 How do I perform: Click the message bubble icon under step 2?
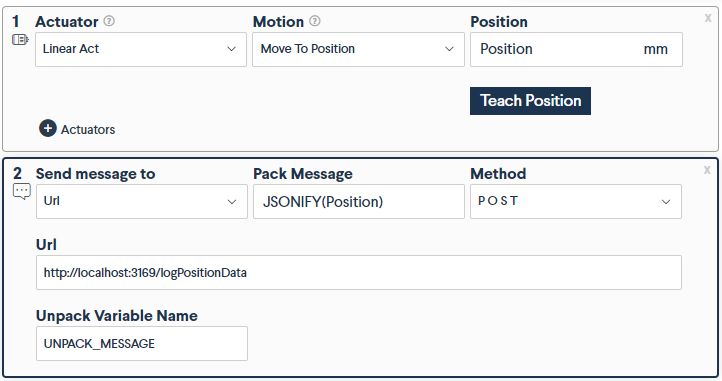click(22, 192)
